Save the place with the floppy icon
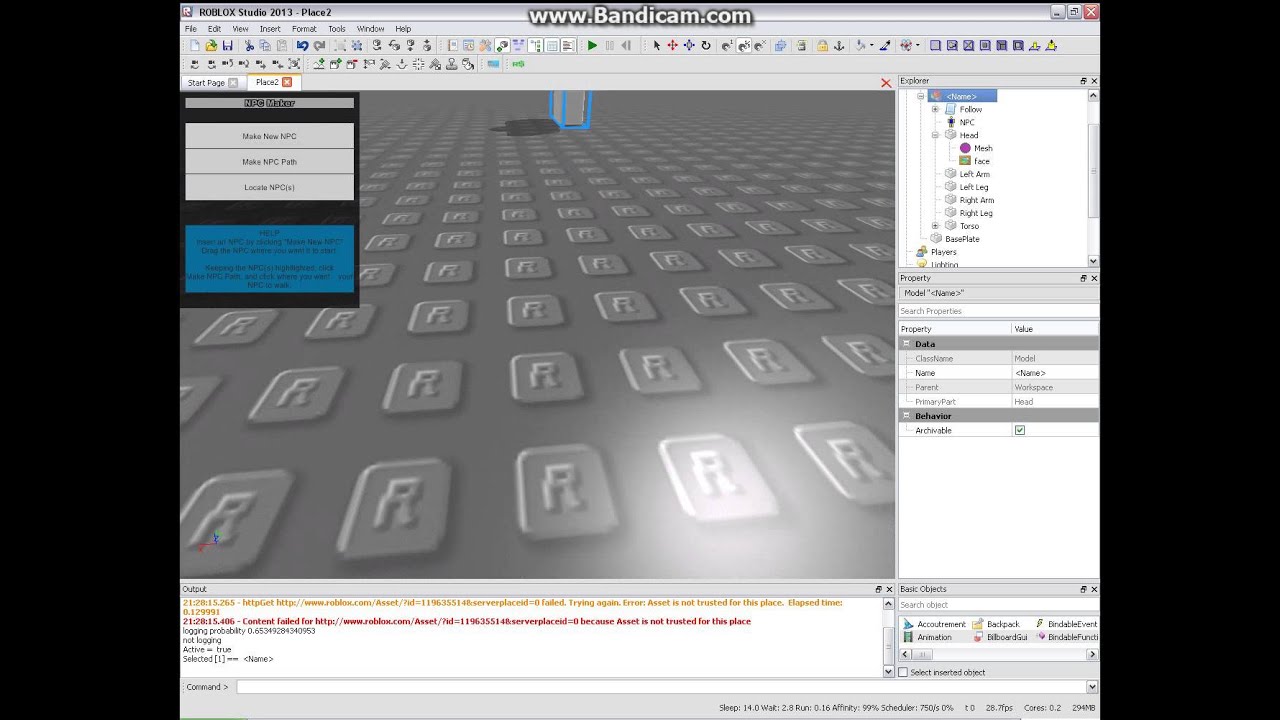The height and width of the screenshot is (720, 1280). tap(228, 46)
